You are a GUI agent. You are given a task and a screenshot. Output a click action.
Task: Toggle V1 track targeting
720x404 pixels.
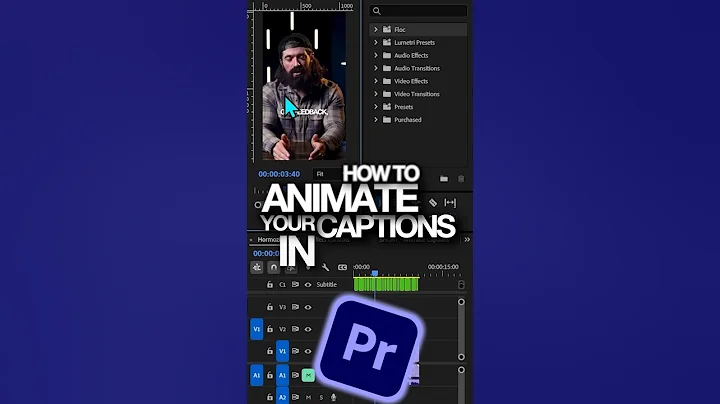(282, 351)
